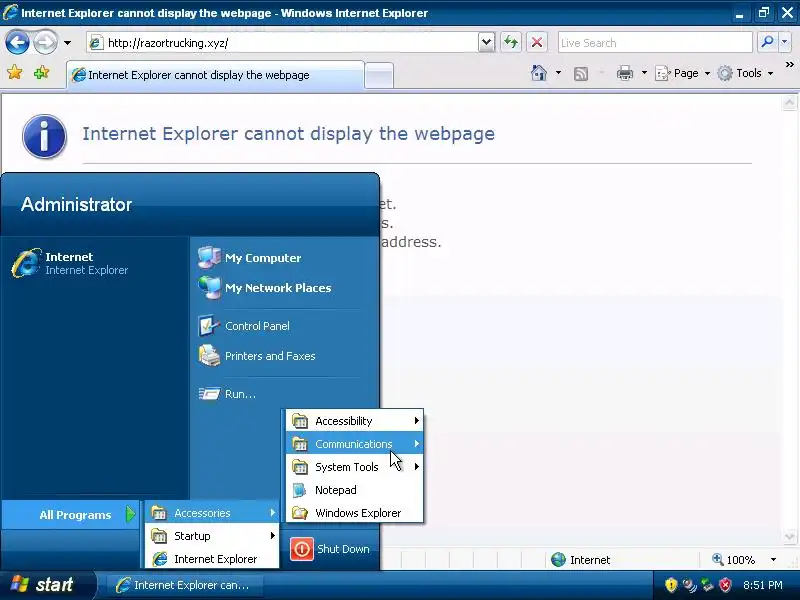
Task: Launch Internet Explorer from All Programs list
Action: [x=212, y=559]
